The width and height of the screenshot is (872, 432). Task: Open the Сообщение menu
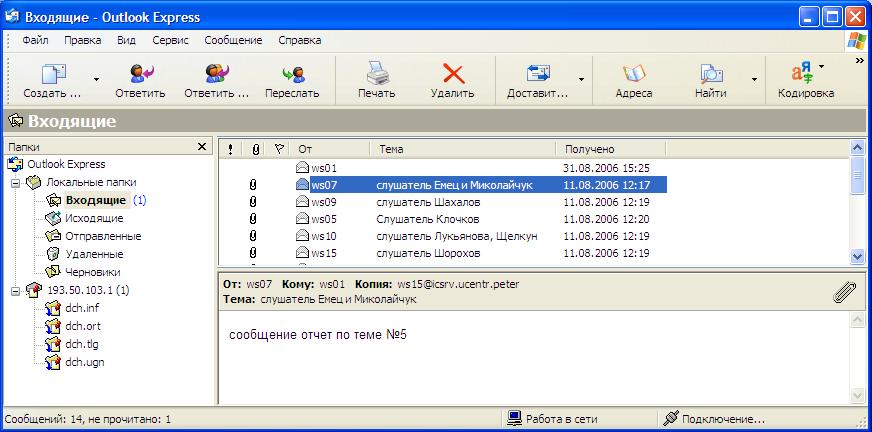click(x=233, y=40)
